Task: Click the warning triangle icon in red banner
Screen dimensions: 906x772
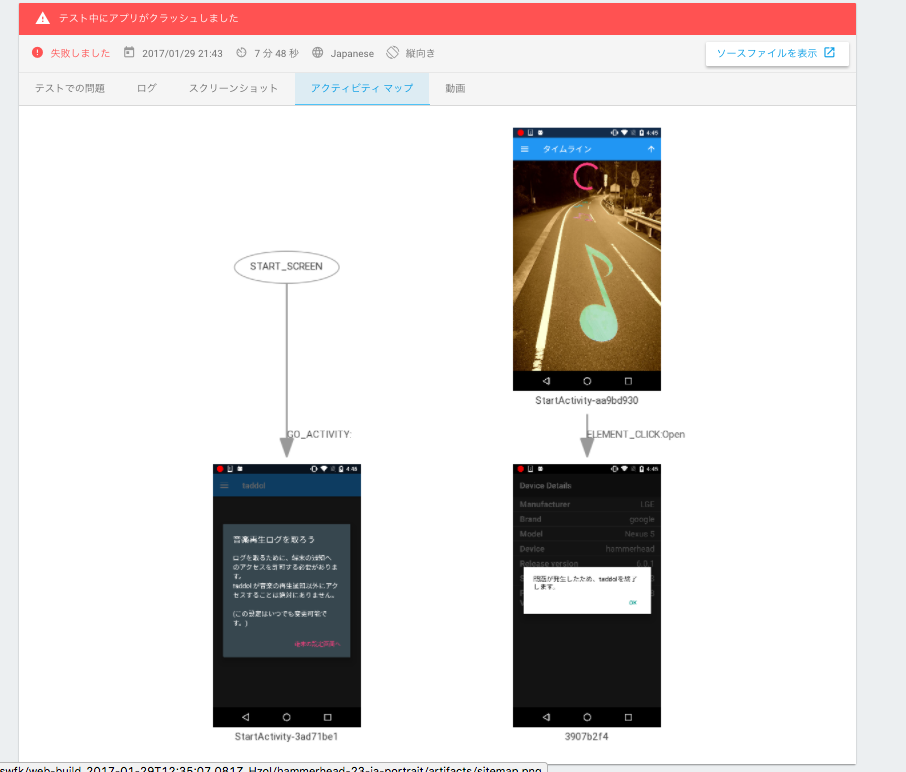Action: 43,18
